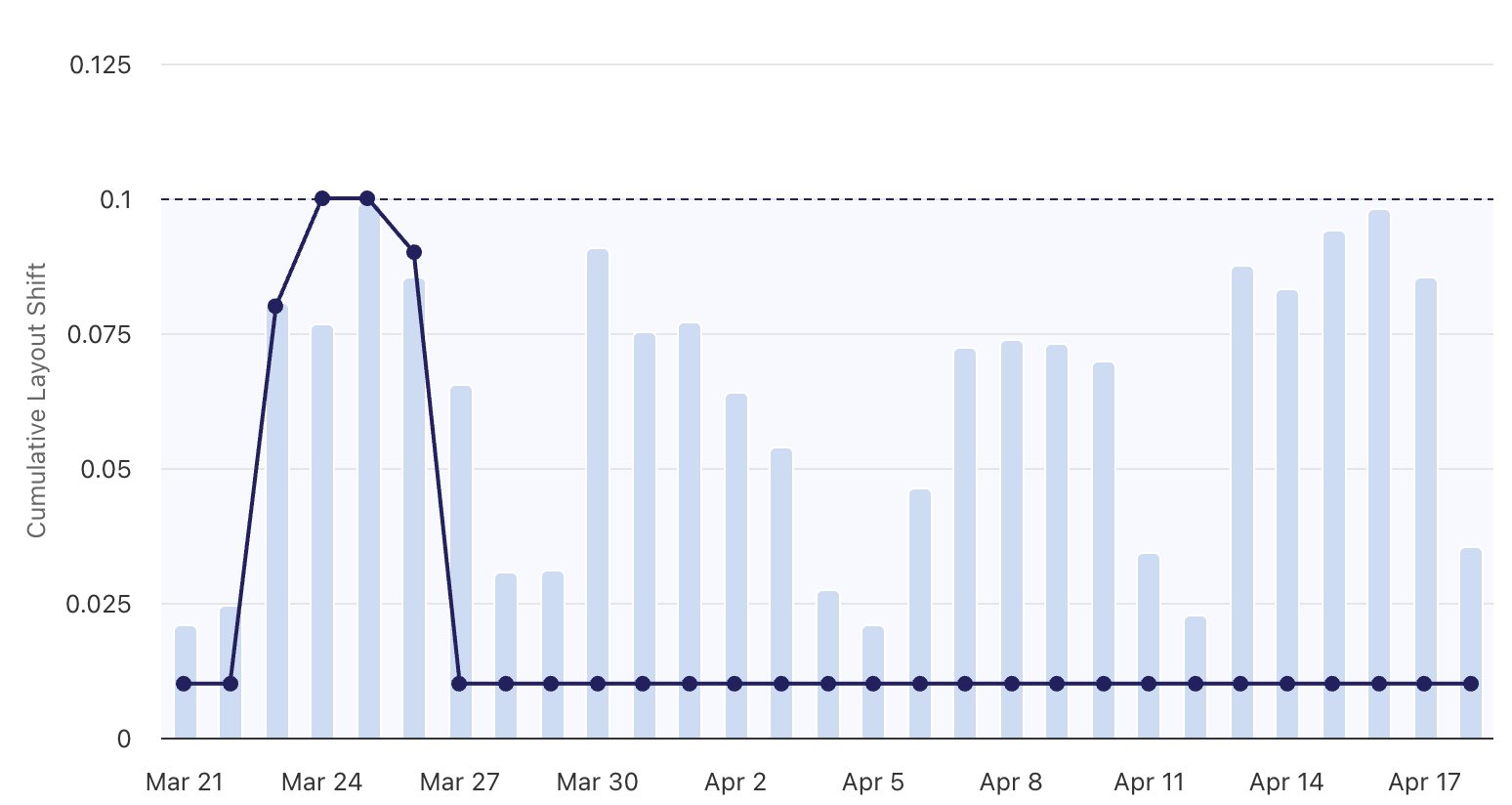Click the Mar 23 line point at 0.08

(x=275, y=306)
